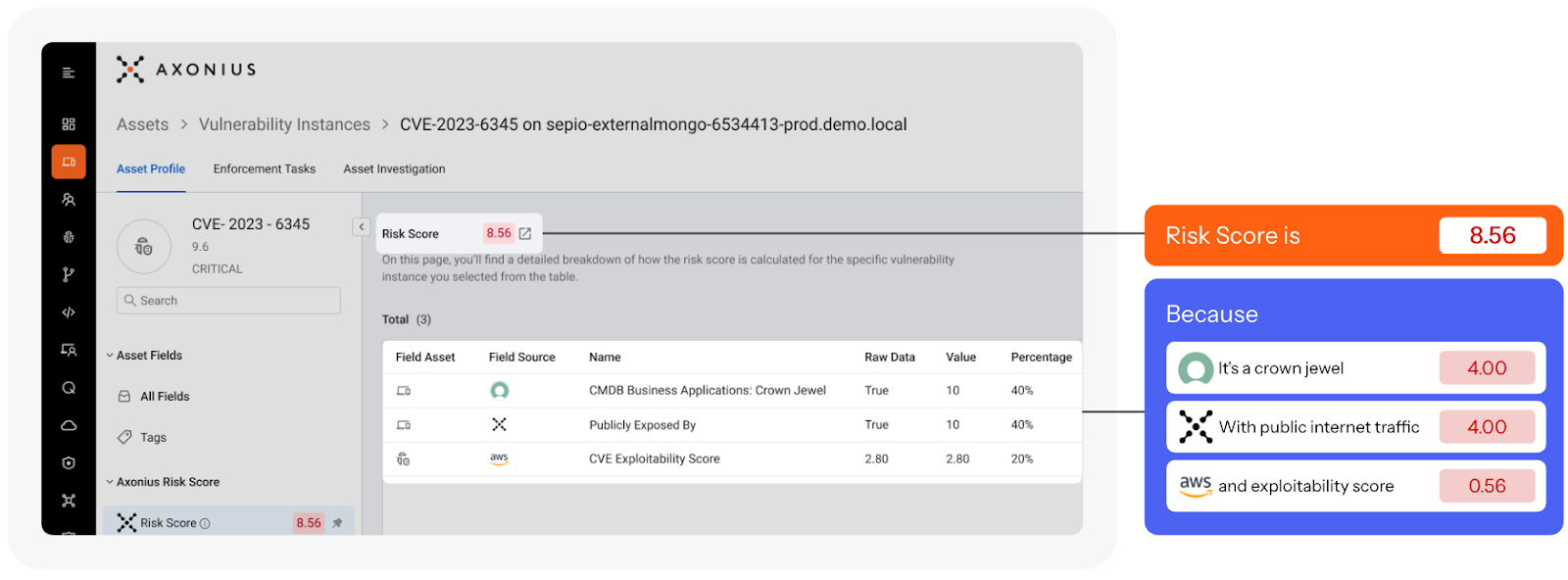
Task: Open All Fields in the side panel
Action: pos(165,396)
